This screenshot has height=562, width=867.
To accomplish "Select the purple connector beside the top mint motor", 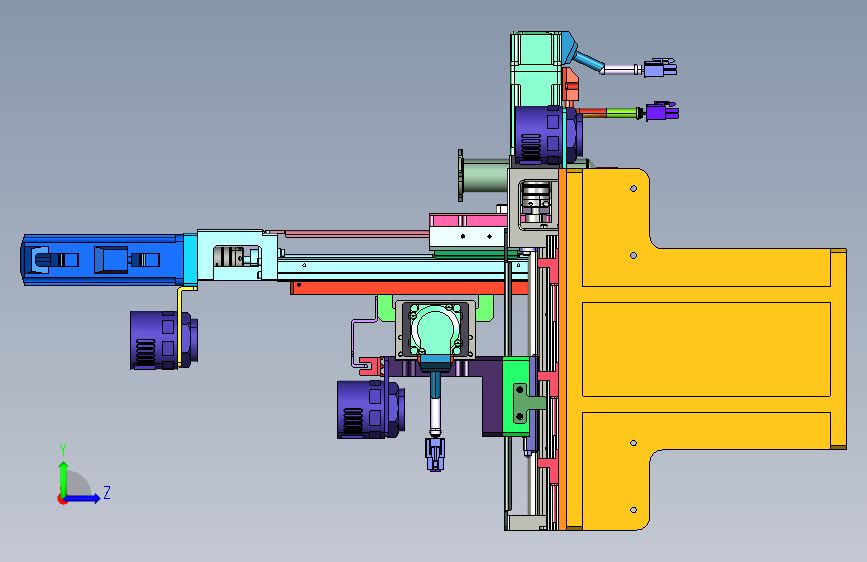I will pyautogui.click(x=548, y=135).
